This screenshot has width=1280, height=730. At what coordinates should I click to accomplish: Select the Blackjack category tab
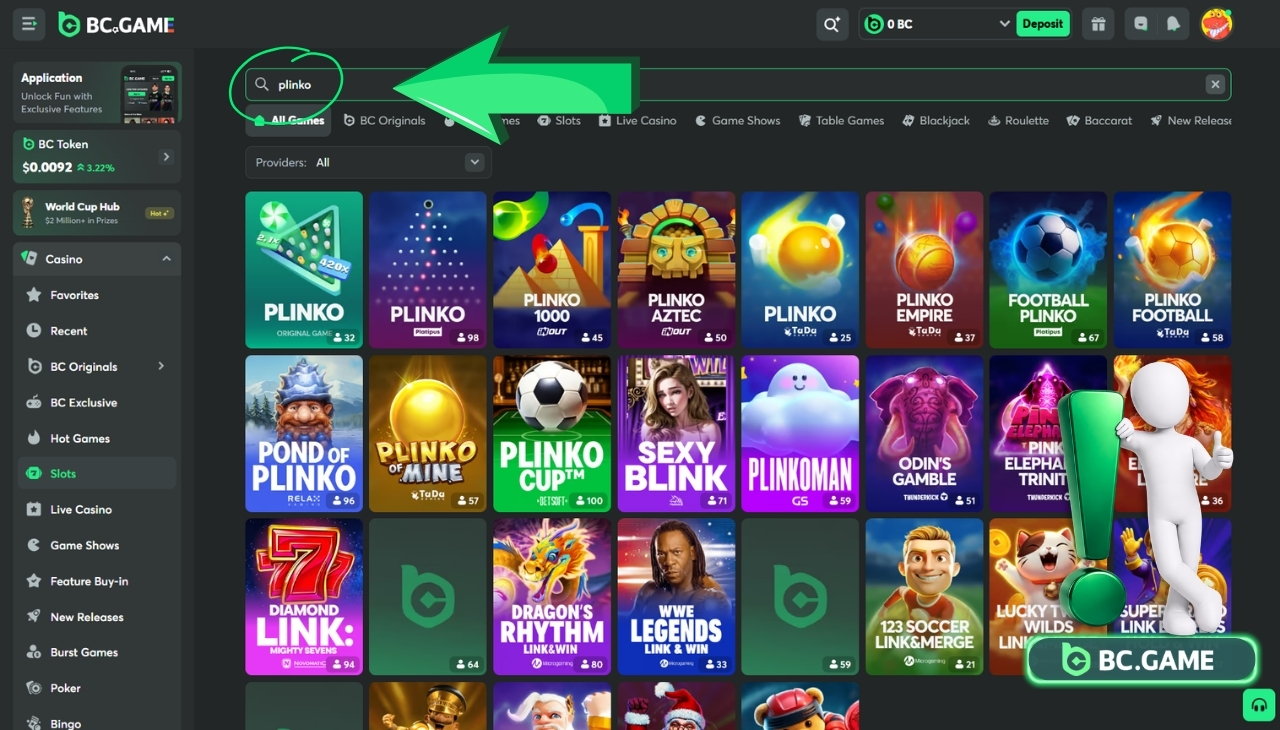click(936, 121)
